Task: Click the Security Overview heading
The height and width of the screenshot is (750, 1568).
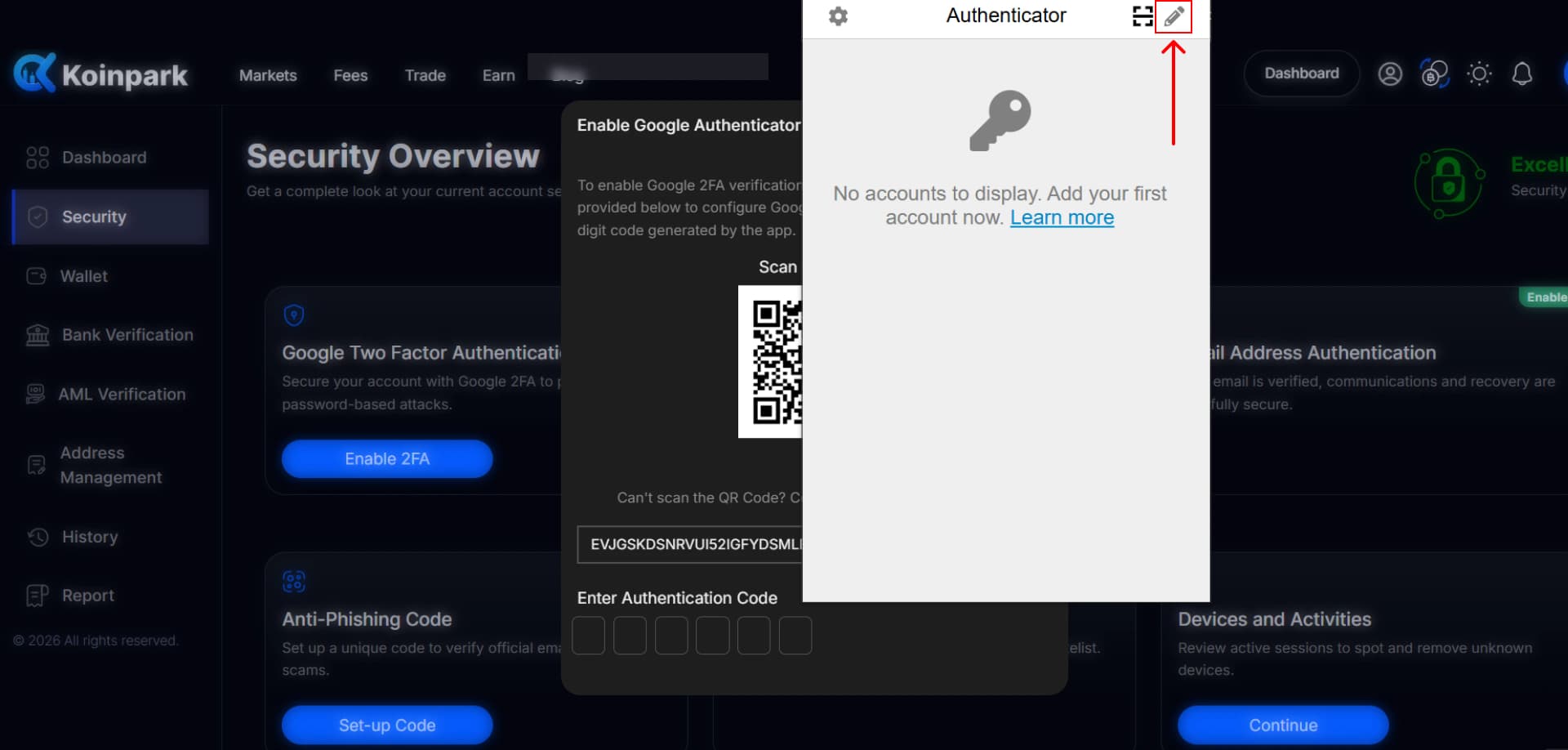Action: [x=393, y=156]
